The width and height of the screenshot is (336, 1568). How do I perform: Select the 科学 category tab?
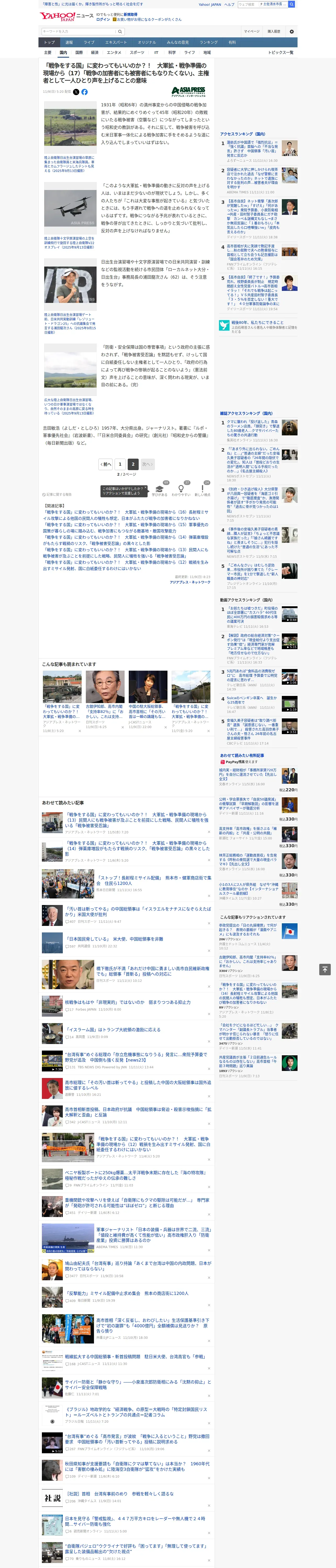coord(172,52)
